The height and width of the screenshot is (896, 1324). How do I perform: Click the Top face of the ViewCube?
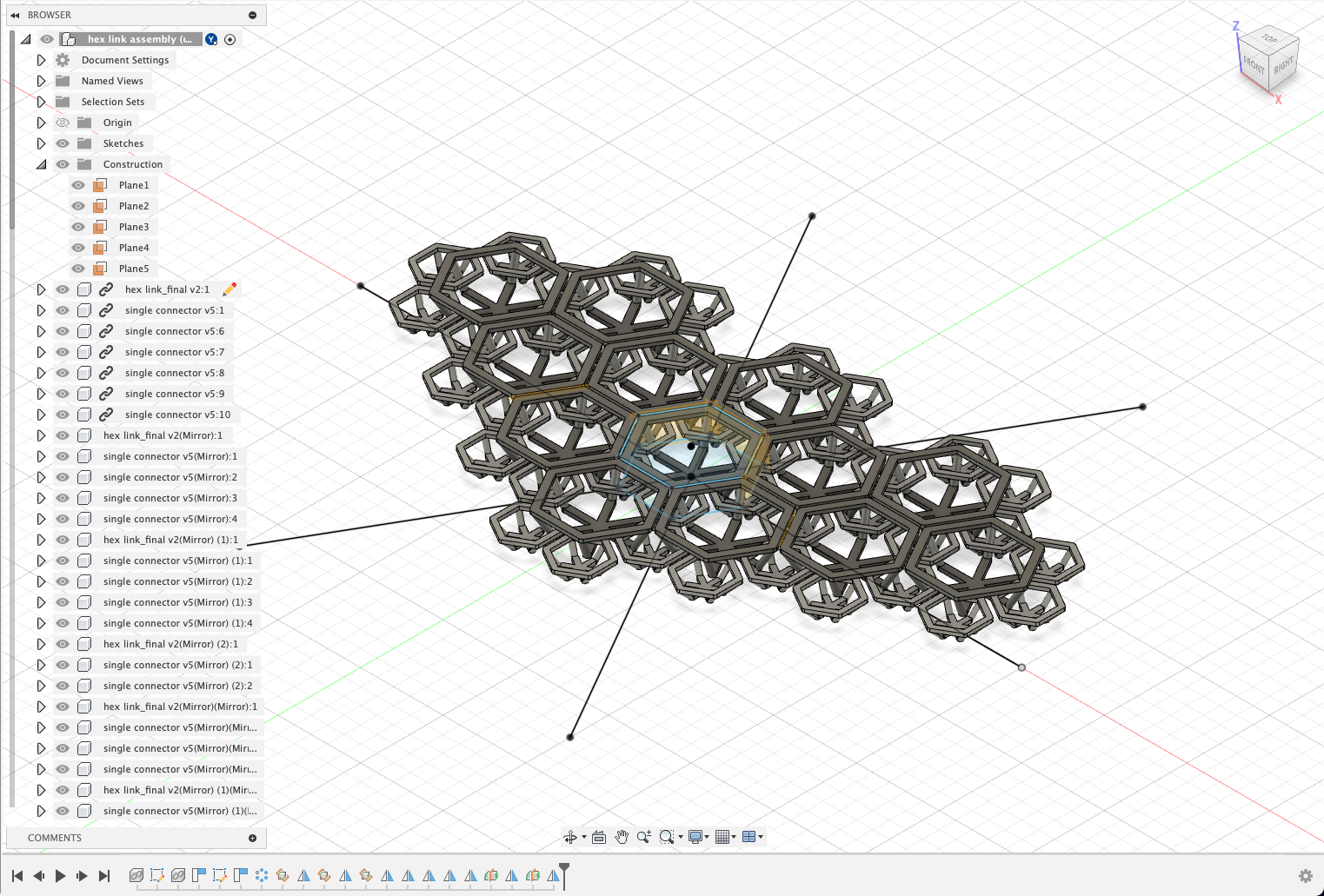(x=1268, y=38)
